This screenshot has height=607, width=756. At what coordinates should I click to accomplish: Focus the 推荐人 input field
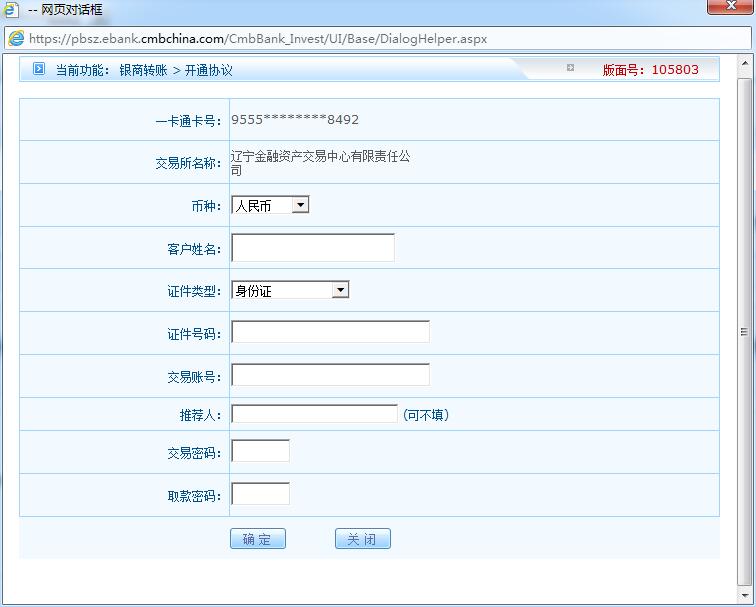[315, 414]
